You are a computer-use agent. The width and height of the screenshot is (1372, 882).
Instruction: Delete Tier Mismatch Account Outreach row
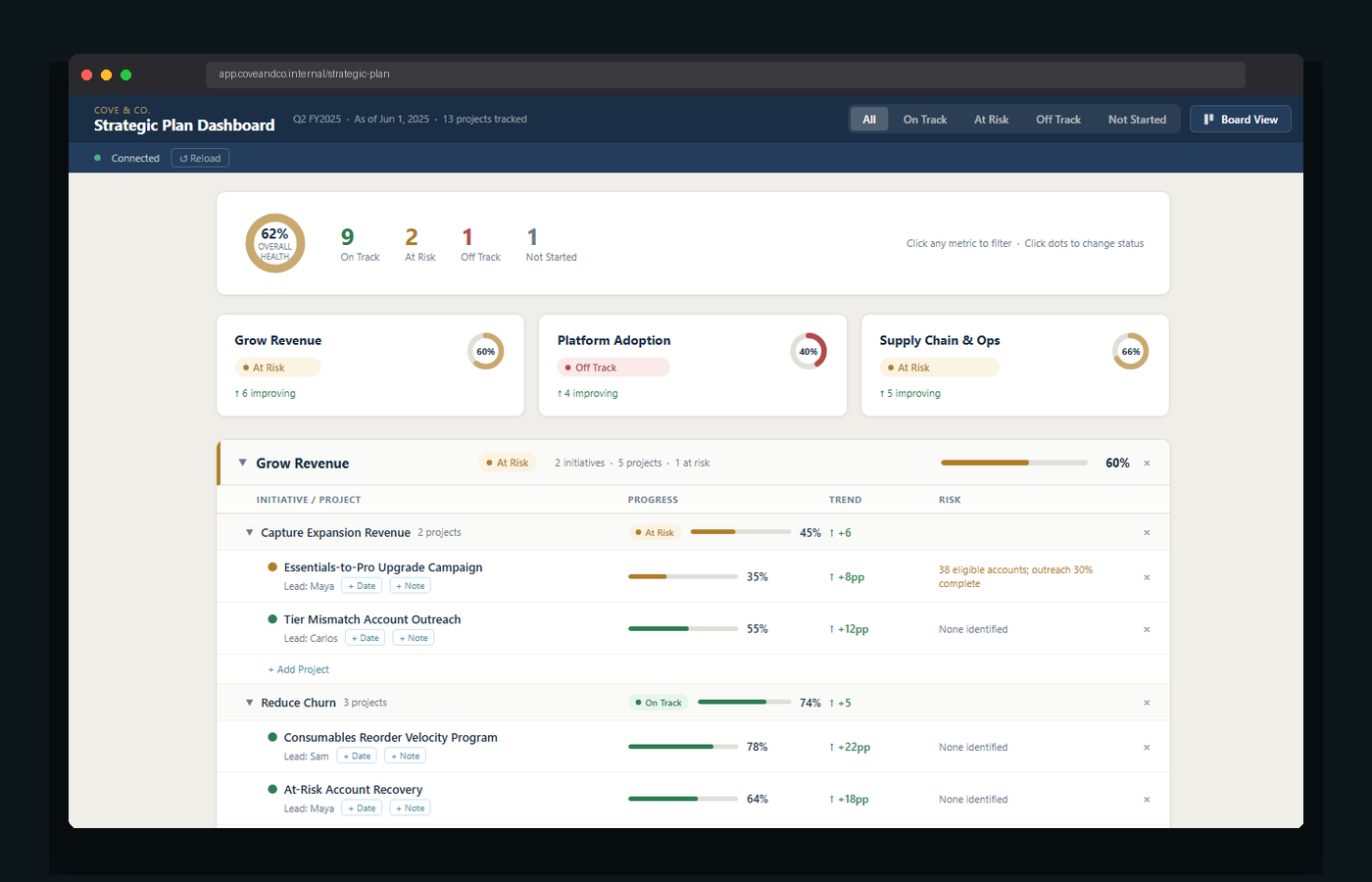pyautogui.click(x=1147, y=629)
